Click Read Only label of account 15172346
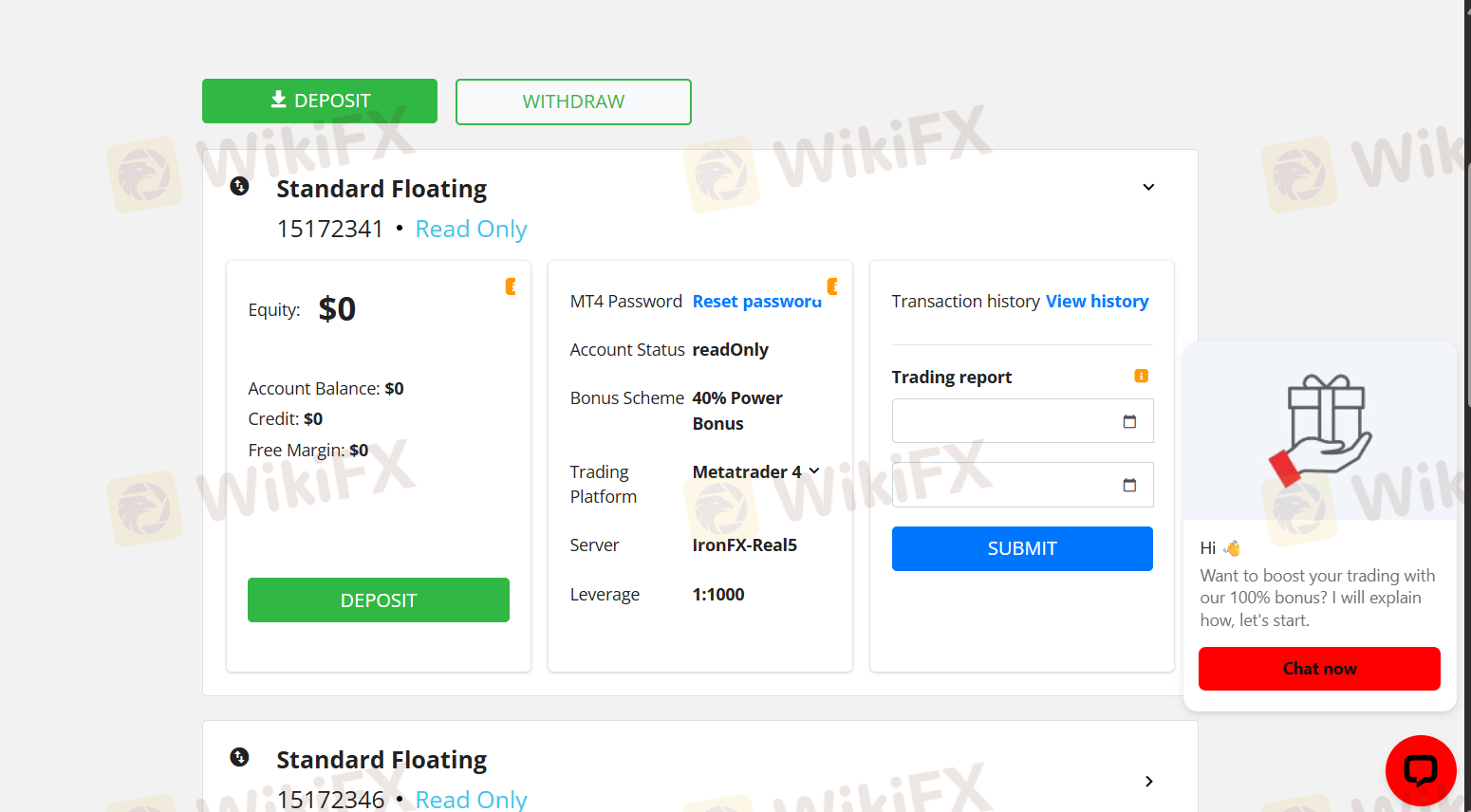Screen dimensions: 1471x812 472,800
